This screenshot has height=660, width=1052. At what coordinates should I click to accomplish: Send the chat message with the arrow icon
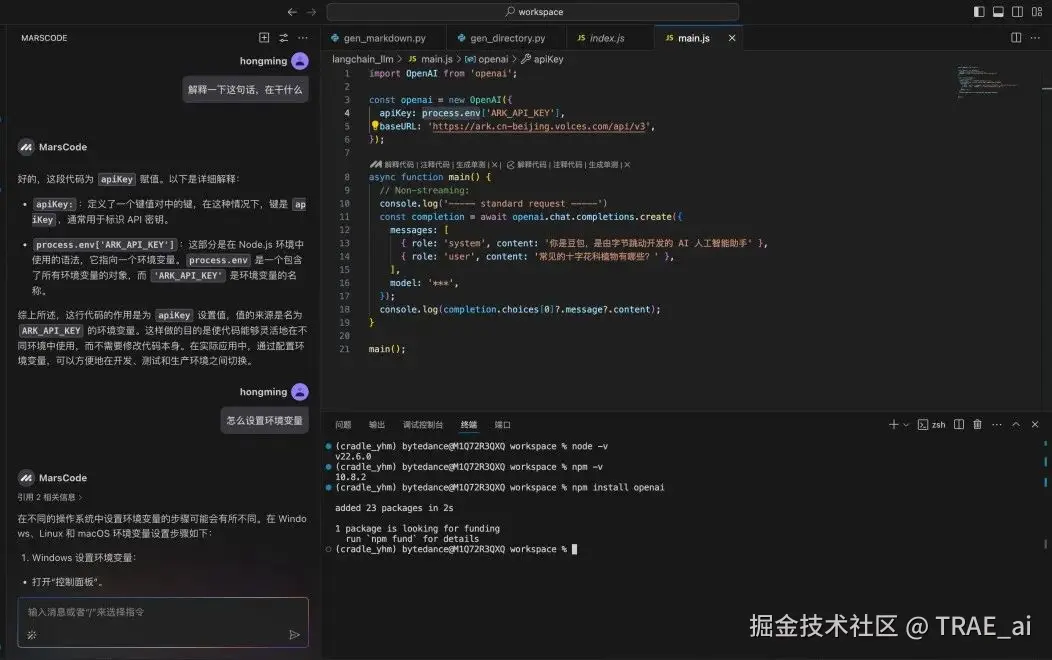(x=295, y=634)
